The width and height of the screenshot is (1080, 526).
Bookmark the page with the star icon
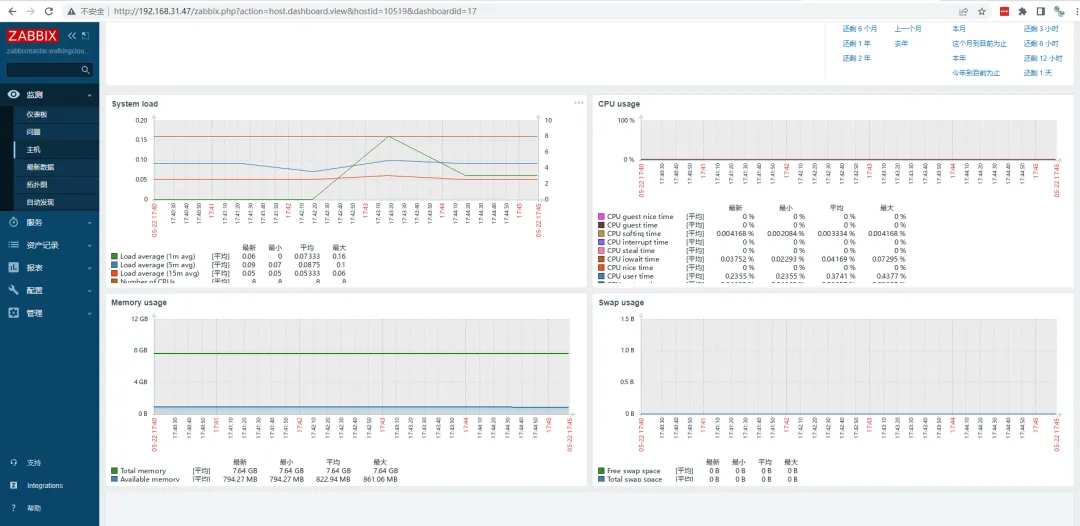coord(982,11)
